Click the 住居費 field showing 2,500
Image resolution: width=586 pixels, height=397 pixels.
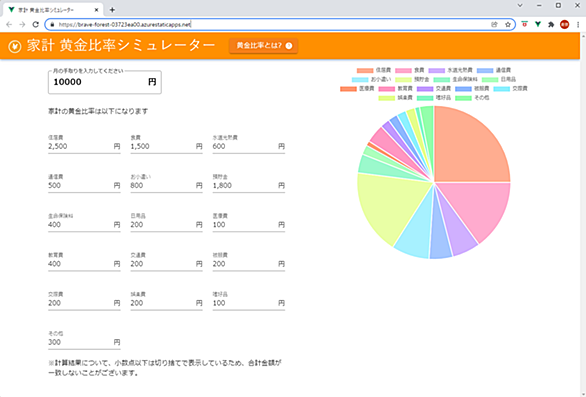point(84,144)
